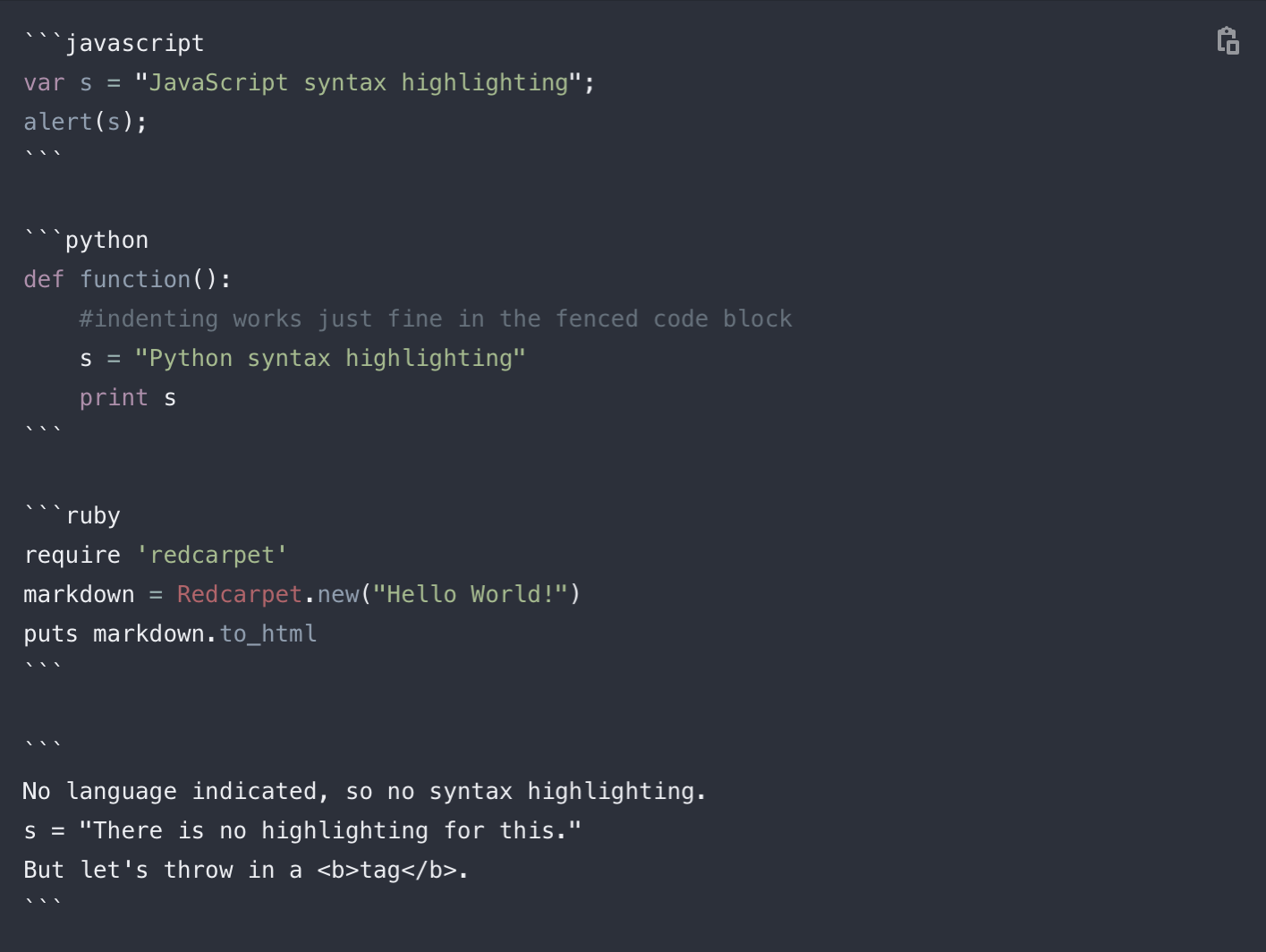The width and height of the screenshot is (1266, 952).
Task: Click the print keyword
Action: 114,397
